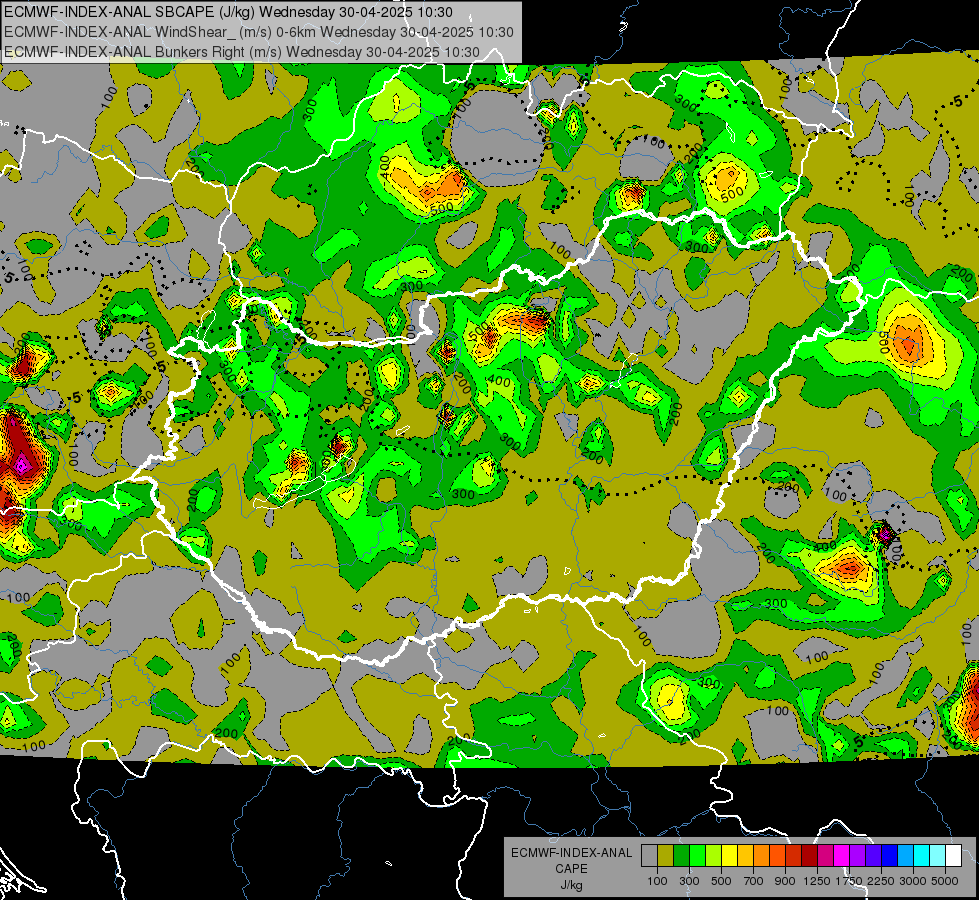This screenshot has height=900, width=979.
Task: Click the legend value 300
Action: click(689, 881)
